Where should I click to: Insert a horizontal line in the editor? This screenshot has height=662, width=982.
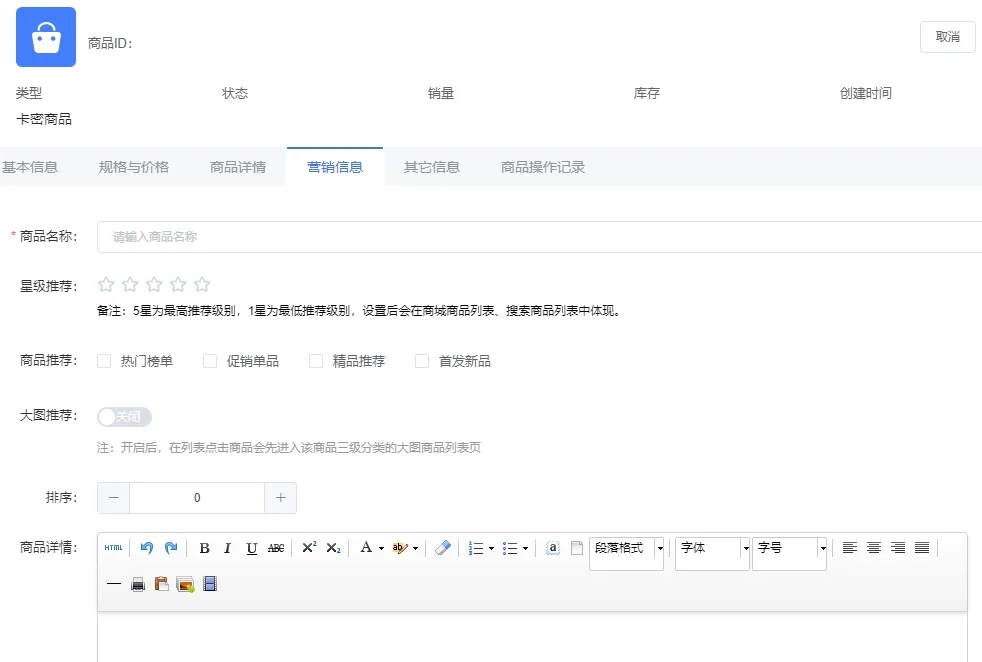[114, 584]
